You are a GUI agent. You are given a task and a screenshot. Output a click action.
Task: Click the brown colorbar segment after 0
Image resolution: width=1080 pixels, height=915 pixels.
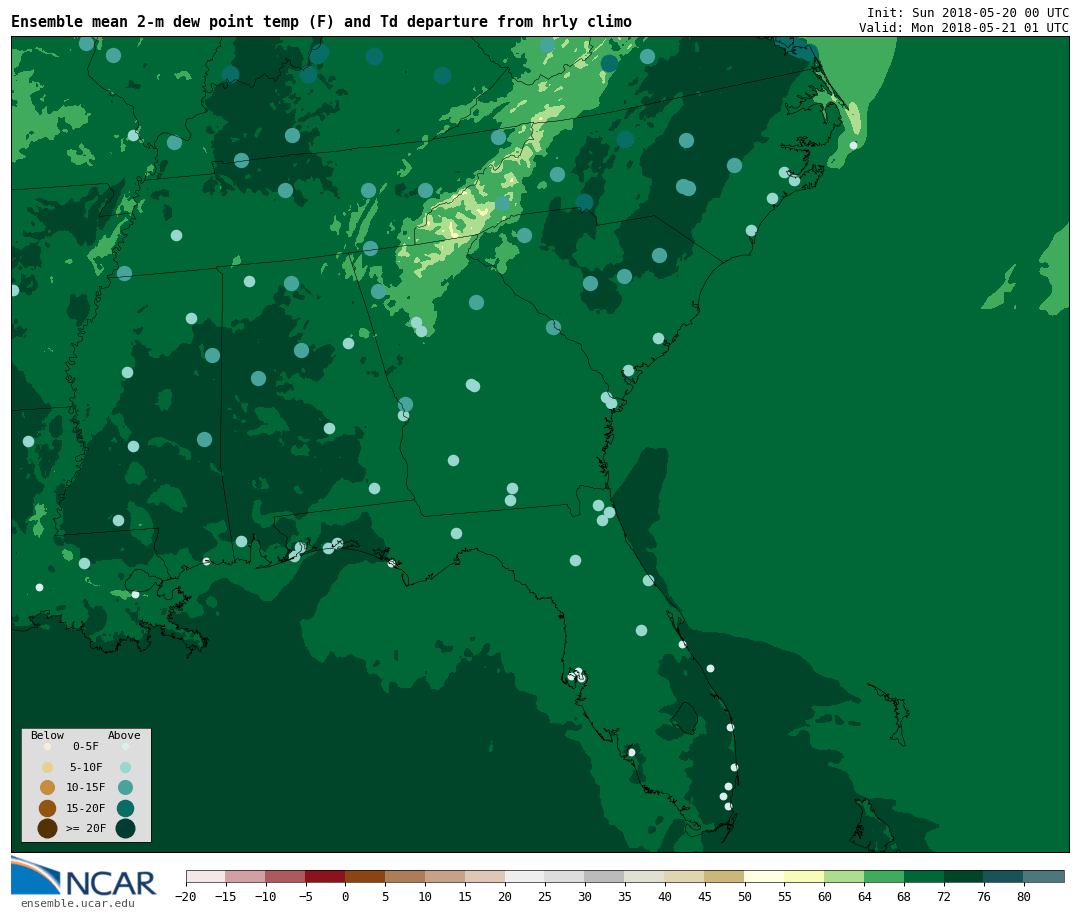point(365,877)
